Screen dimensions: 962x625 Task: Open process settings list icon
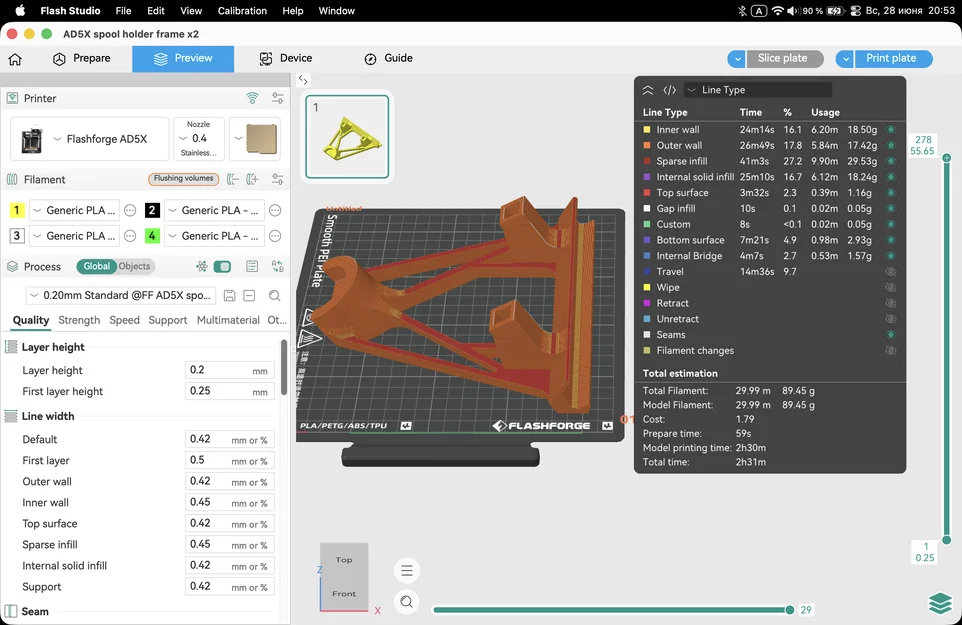coord(252,266)
